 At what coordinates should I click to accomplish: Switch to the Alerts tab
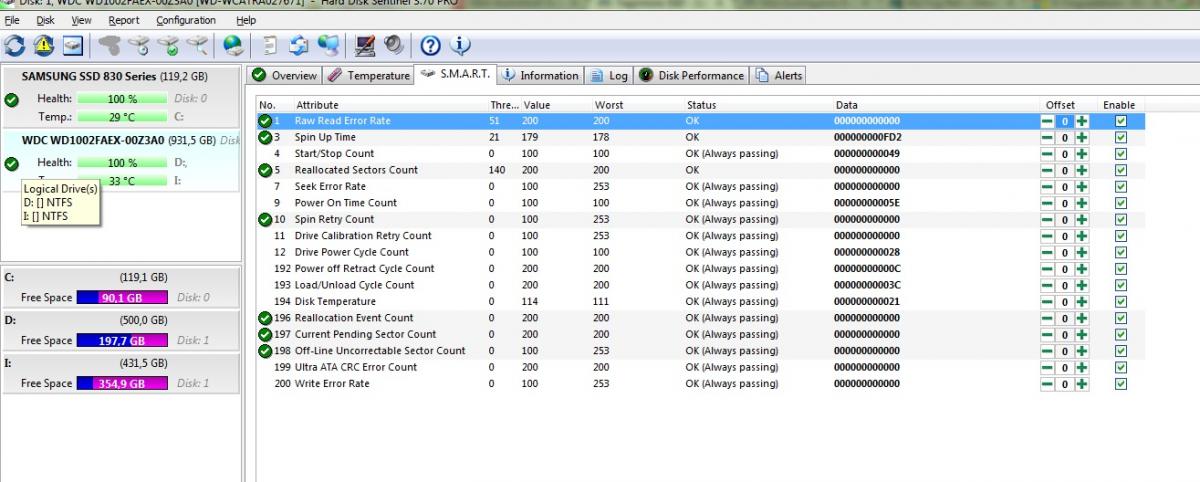[x=779, y=75]
